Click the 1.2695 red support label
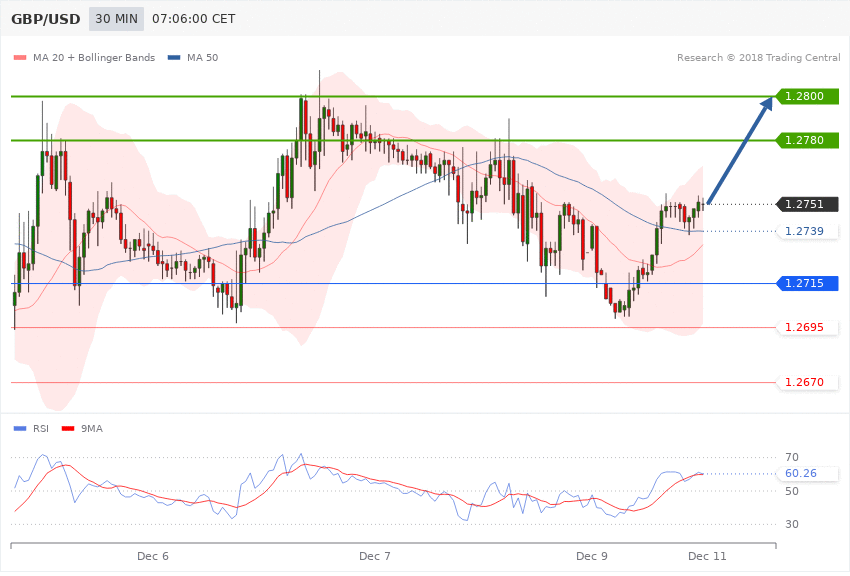The width and height of the screenshot is (850, 576). pos(808,327)
